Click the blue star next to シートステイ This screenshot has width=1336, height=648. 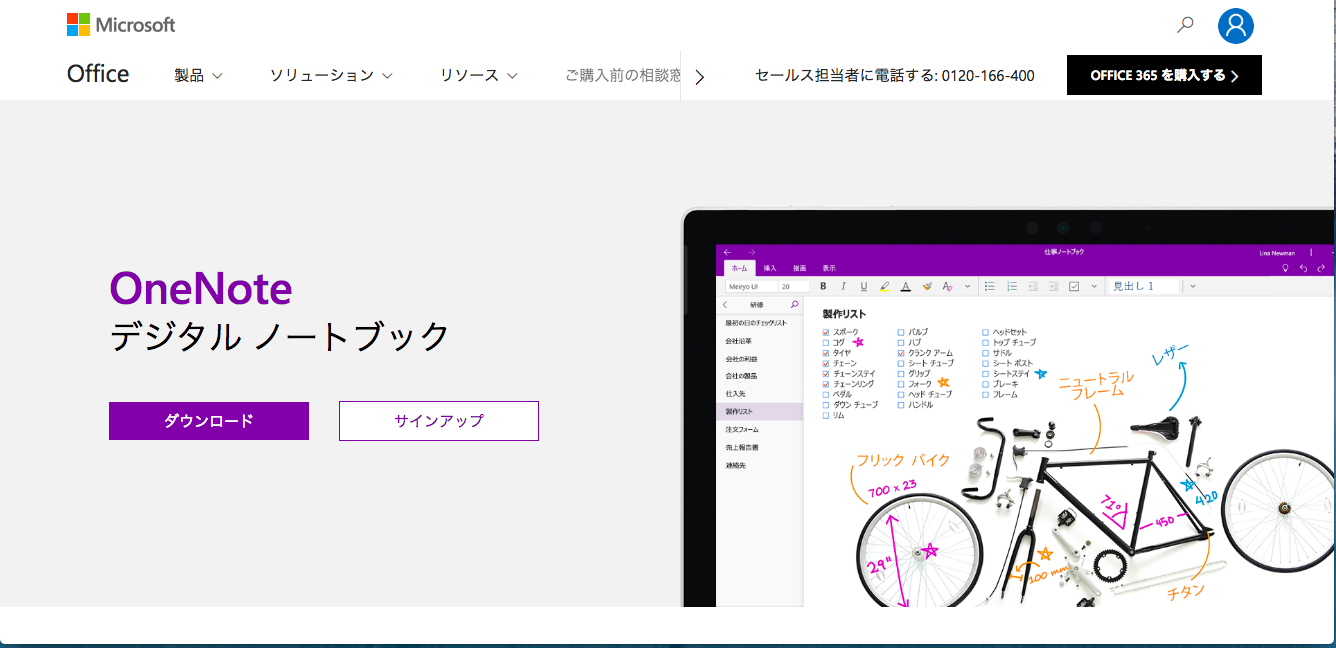[x=1041, y=374]
